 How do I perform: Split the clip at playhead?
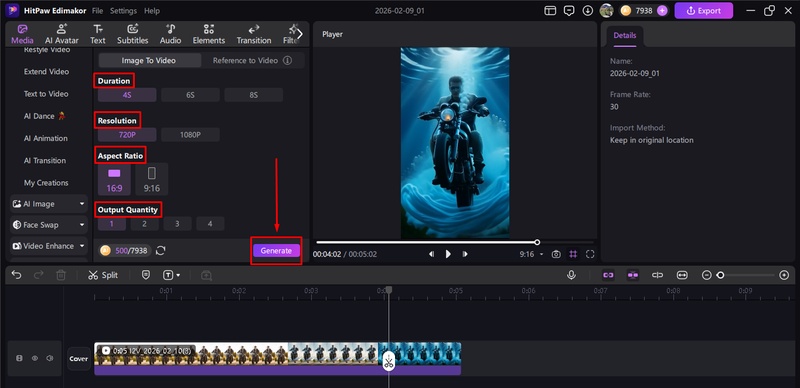point(103,275)
